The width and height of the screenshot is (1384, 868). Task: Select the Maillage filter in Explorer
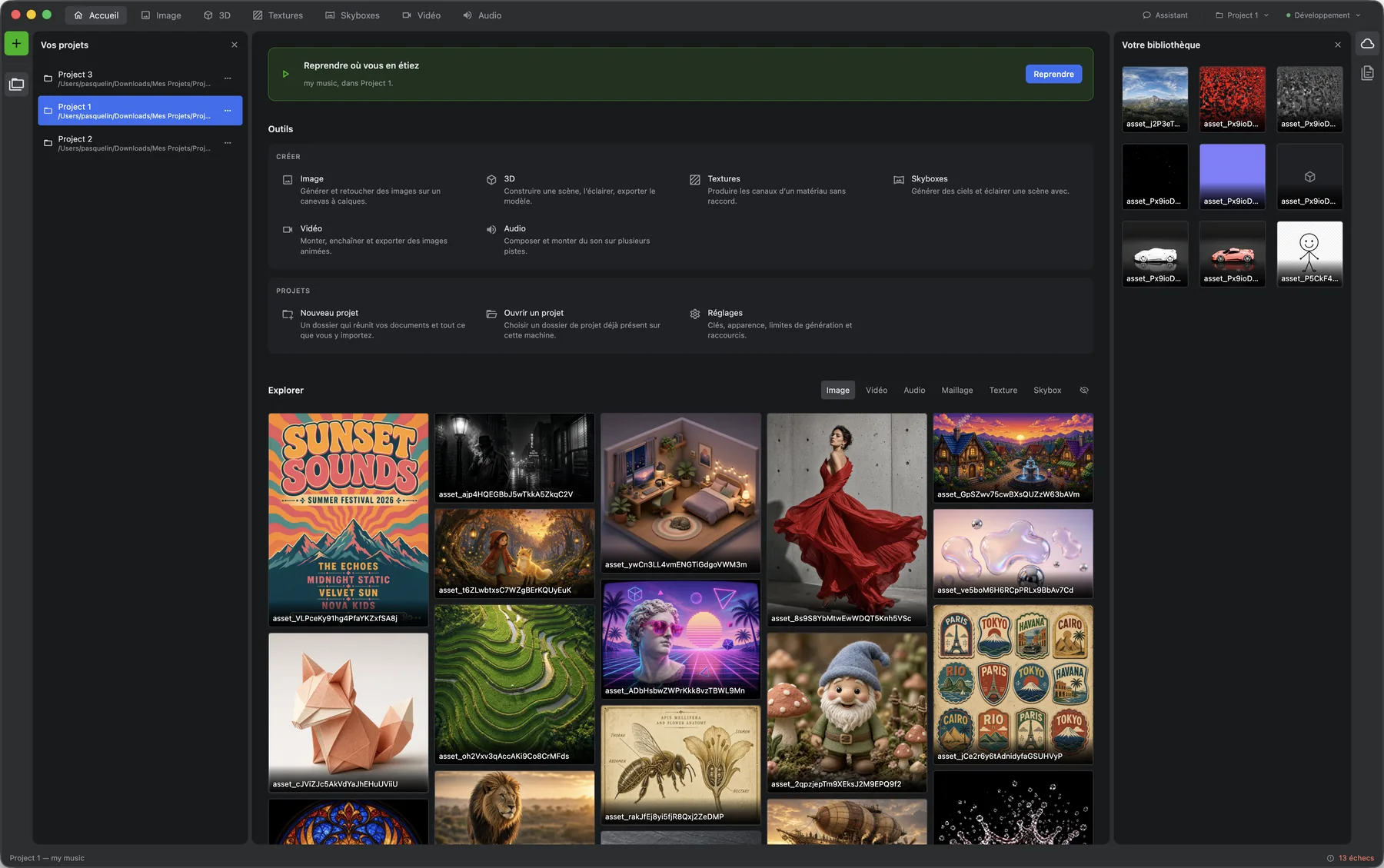pyautogui.click(x=957, y=390)
